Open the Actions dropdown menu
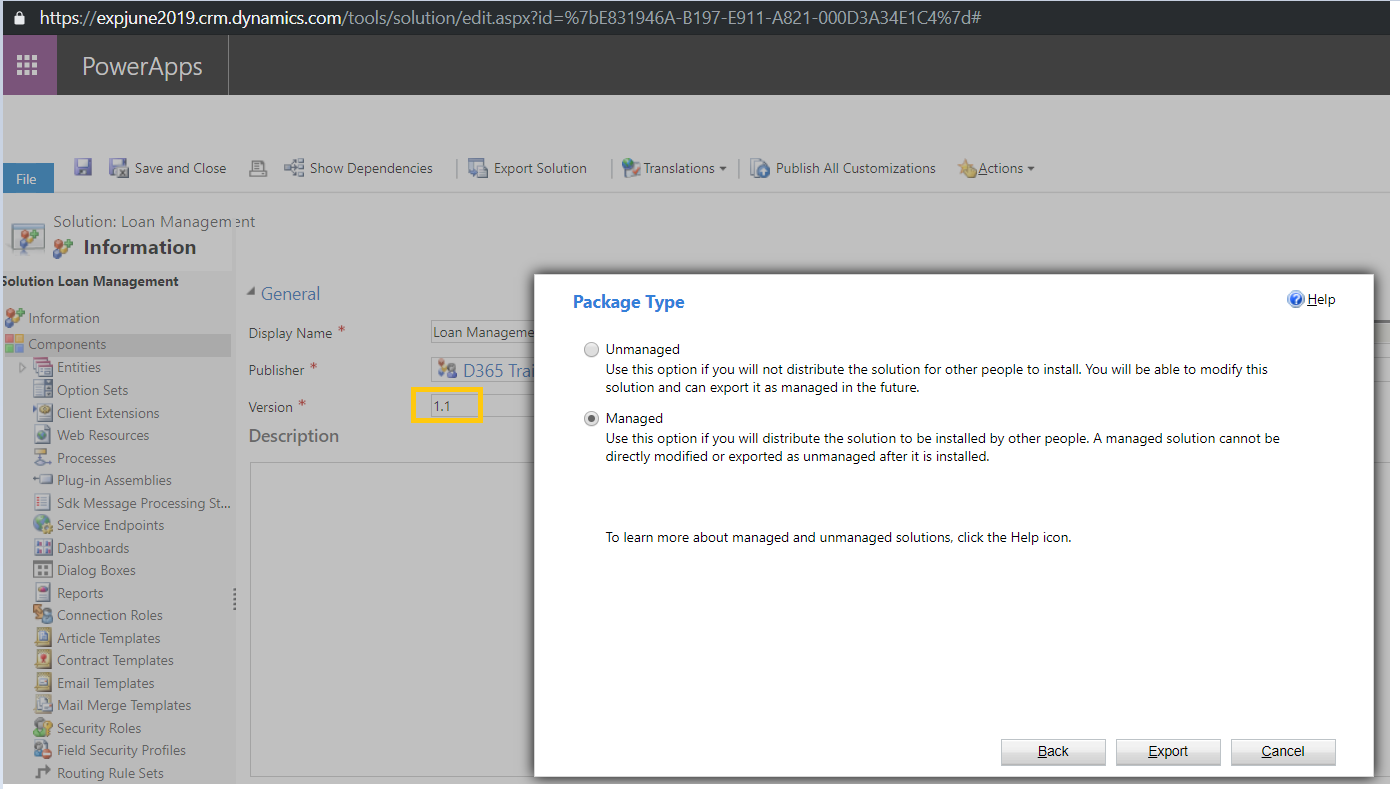This screenshot has width=1400, height=789. pyautogui.click(x=996, y=168)
